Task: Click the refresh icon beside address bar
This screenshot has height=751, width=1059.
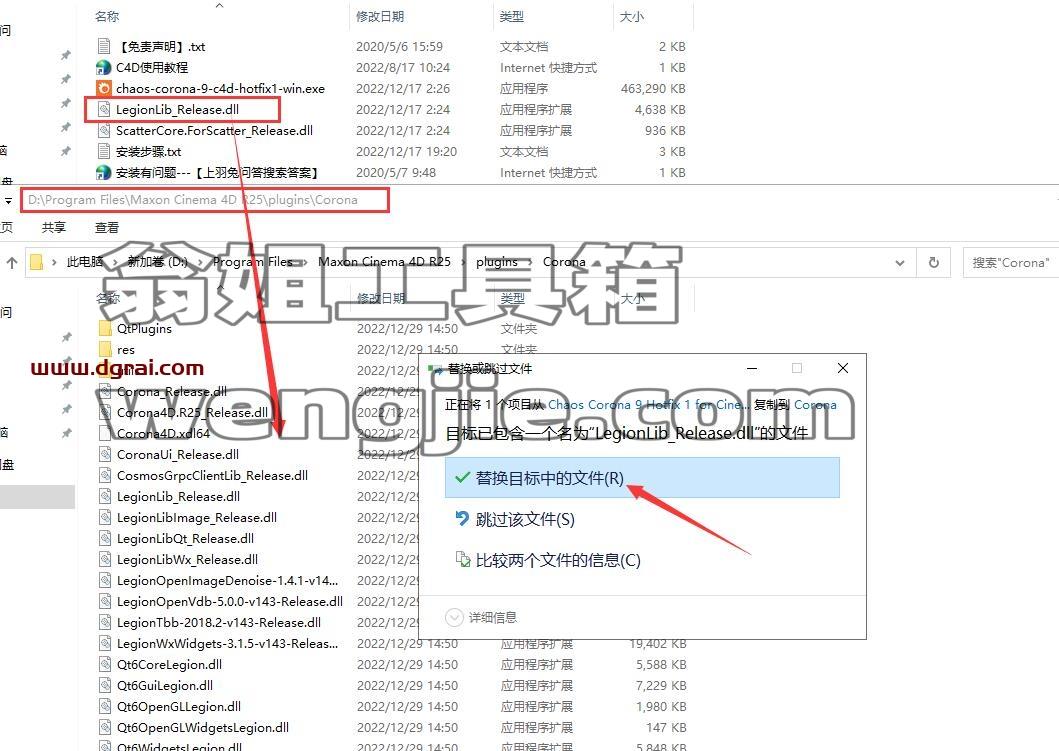Action: 933,262
